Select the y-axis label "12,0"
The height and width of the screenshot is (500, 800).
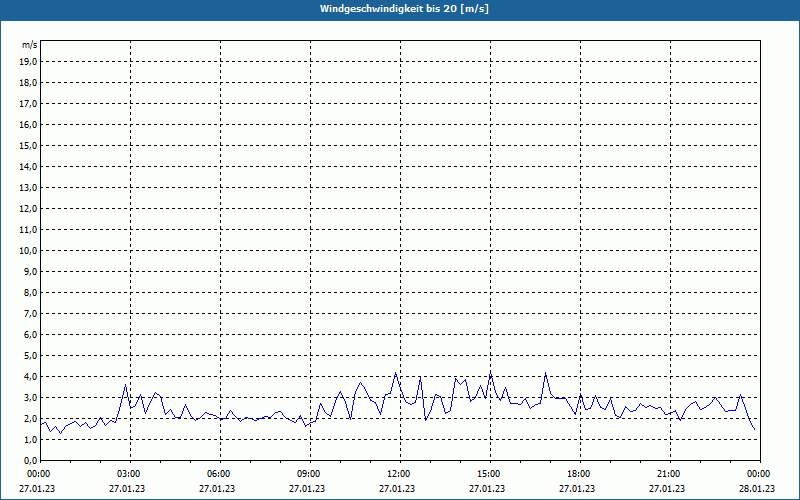tap(29, 208)
